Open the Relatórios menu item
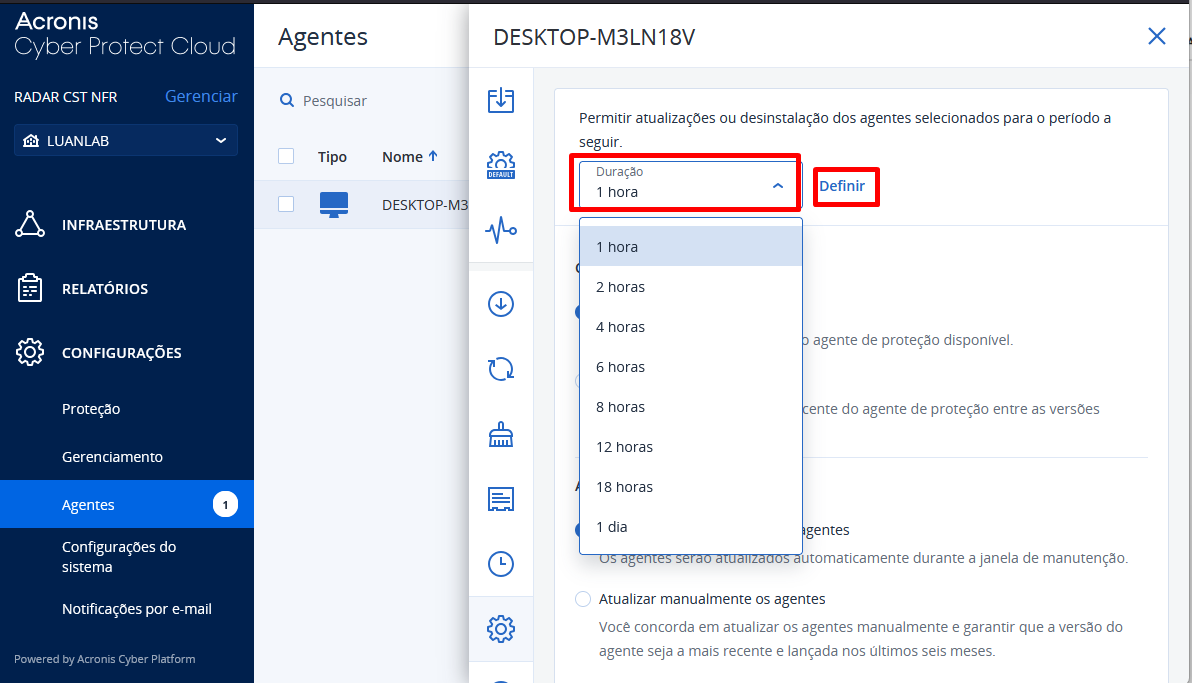Viewport: 1192px width, 683px height. pyautogui.click(x=105, y=289)
